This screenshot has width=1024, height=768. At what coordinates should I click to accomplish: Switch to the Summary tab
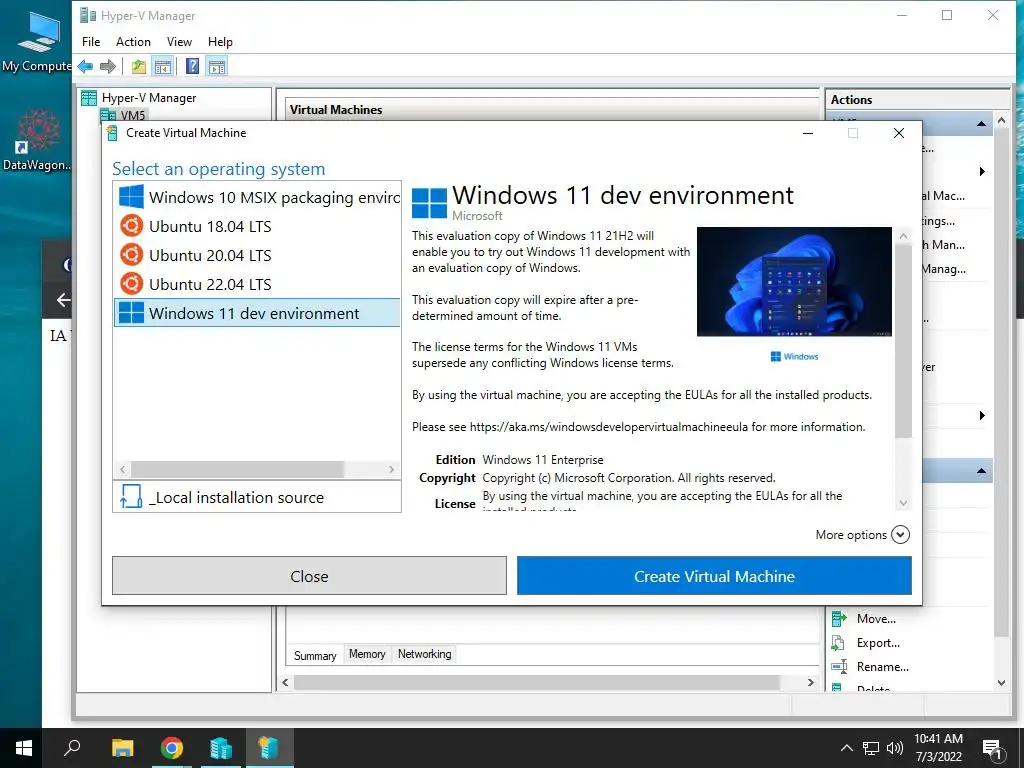(315, 656)
